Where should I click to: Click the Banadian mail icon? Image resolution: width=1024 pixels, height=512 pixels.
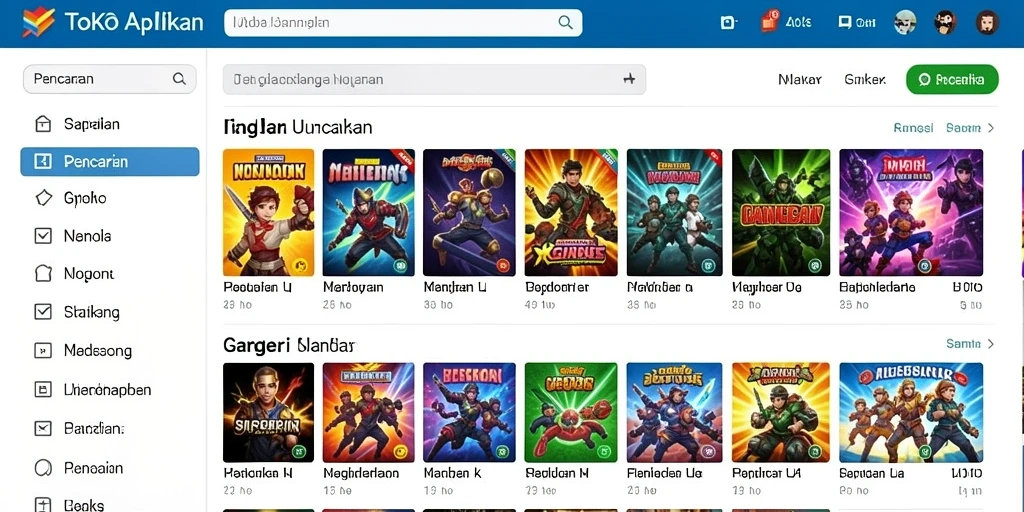(42, 428)
